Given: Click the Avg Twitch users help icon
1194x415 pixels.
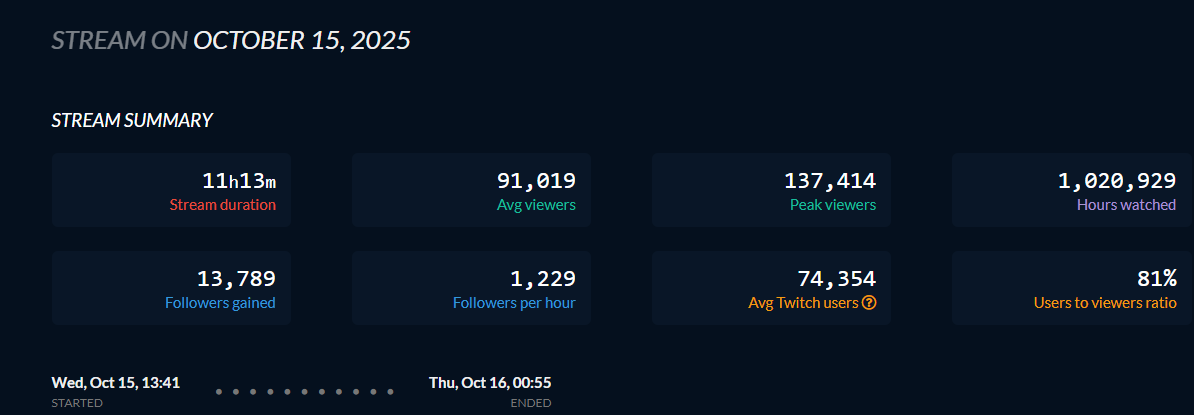Looking at the screenshot, I should click(x=869, y=302).
